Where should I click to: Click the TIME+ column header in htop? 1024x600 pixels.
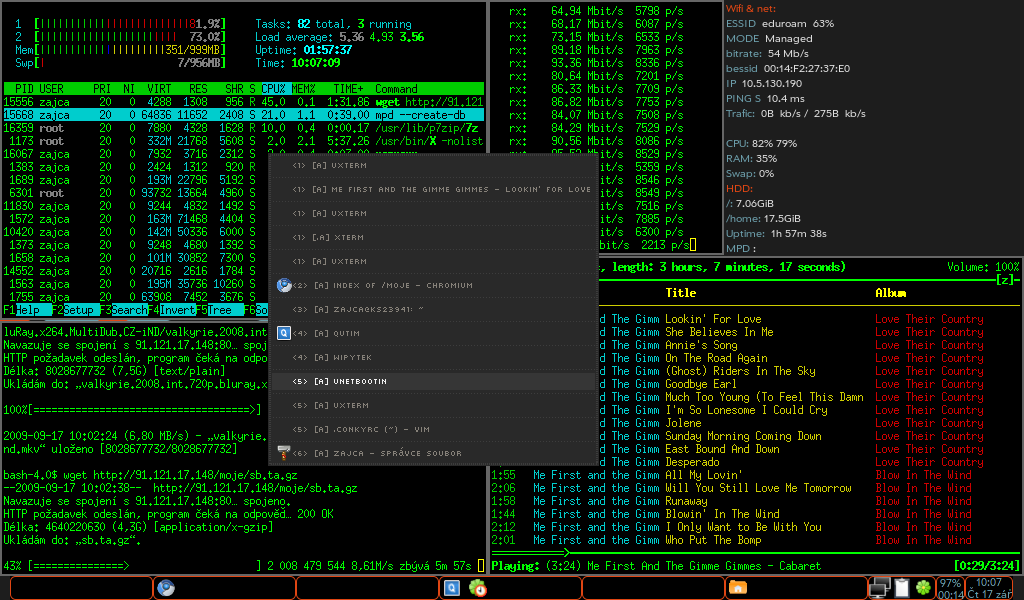pyautogui.click(x=348, y=89)
